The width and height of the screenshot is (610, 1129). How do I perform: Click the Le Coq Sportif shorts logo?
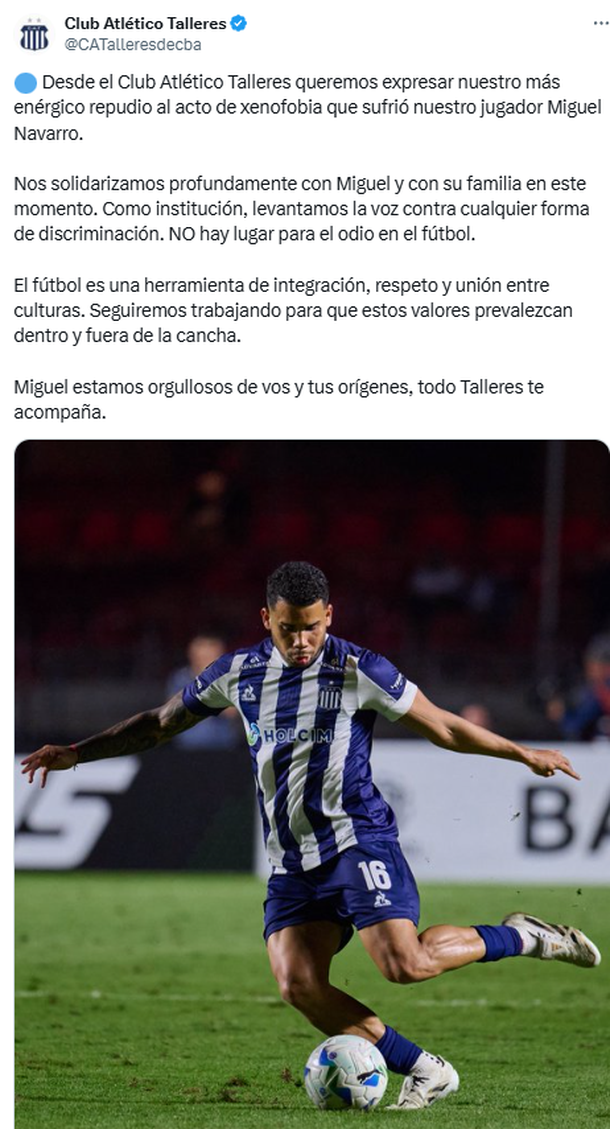tap(382, 899)
